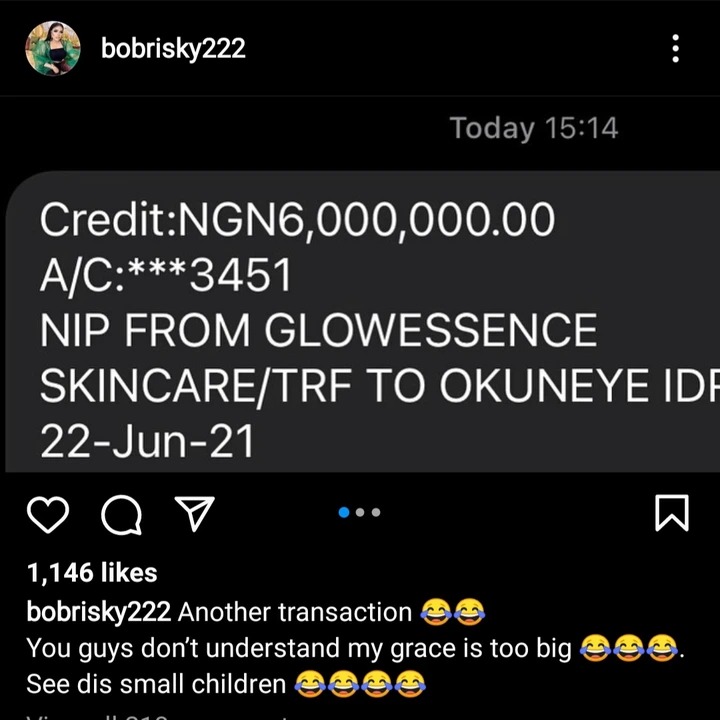The width and height of the screenshot is (720, 720).
Task: Jump to the third carousel dot
Action: [376, 512]
